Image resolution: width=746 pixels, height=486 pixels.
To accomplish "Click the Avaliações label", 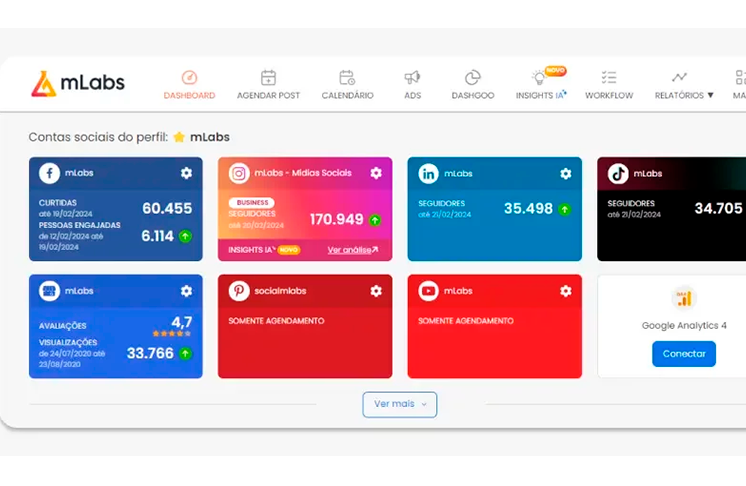I will point(62,326).
